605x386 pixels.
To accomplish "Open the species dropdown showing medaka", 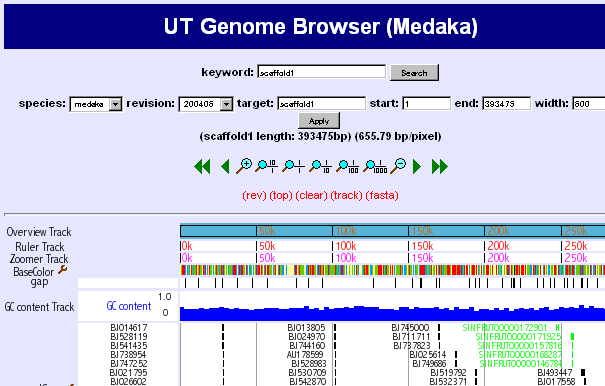I will (96, 104).
